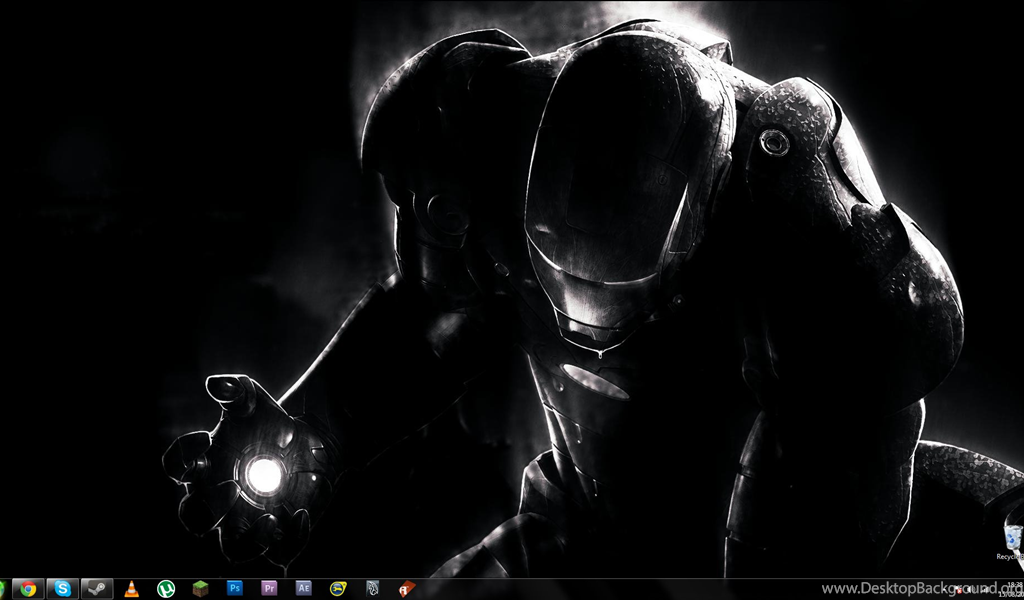Launch Steam from the taskbar

tap(97, 589)
